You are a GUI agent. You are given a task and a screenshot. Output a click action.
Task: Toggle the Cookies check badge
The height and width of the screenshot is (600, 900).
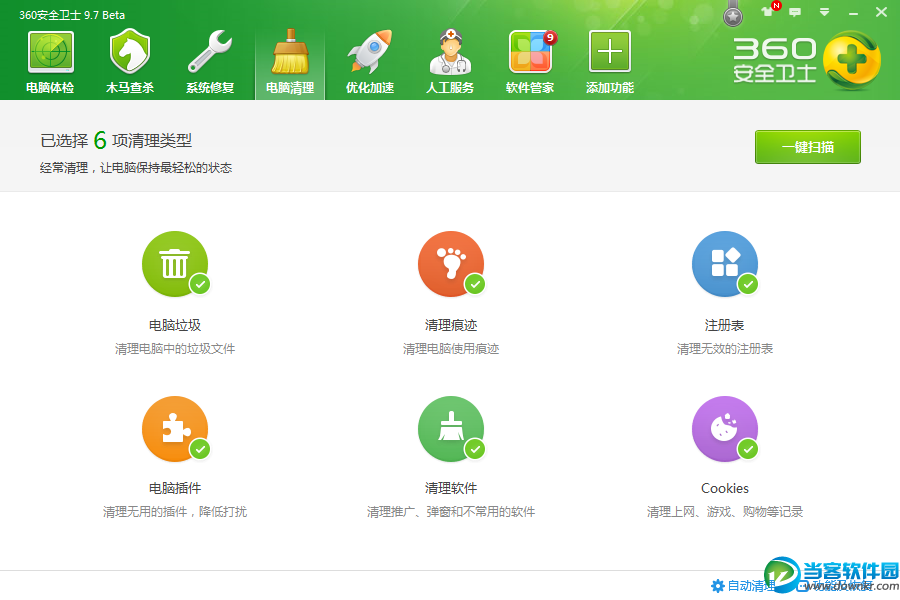pos(748,449)
